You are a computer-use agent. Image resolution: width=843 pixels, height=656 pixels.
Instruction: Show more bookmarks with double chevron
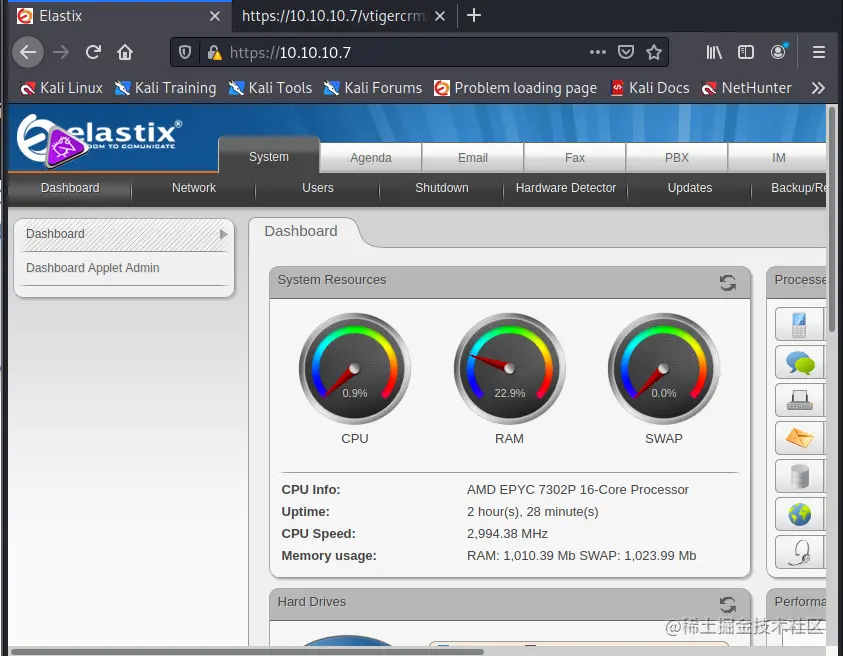818,88
